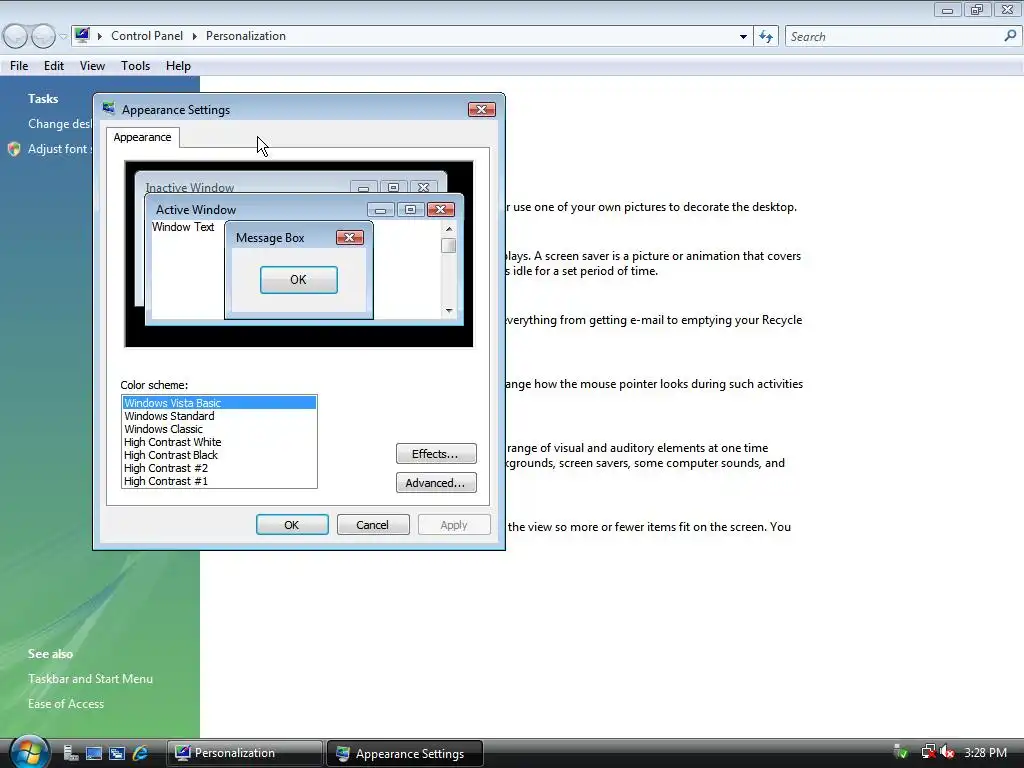
Task: Click the Control Panel icon in address bar
Action: coord(82,35)
